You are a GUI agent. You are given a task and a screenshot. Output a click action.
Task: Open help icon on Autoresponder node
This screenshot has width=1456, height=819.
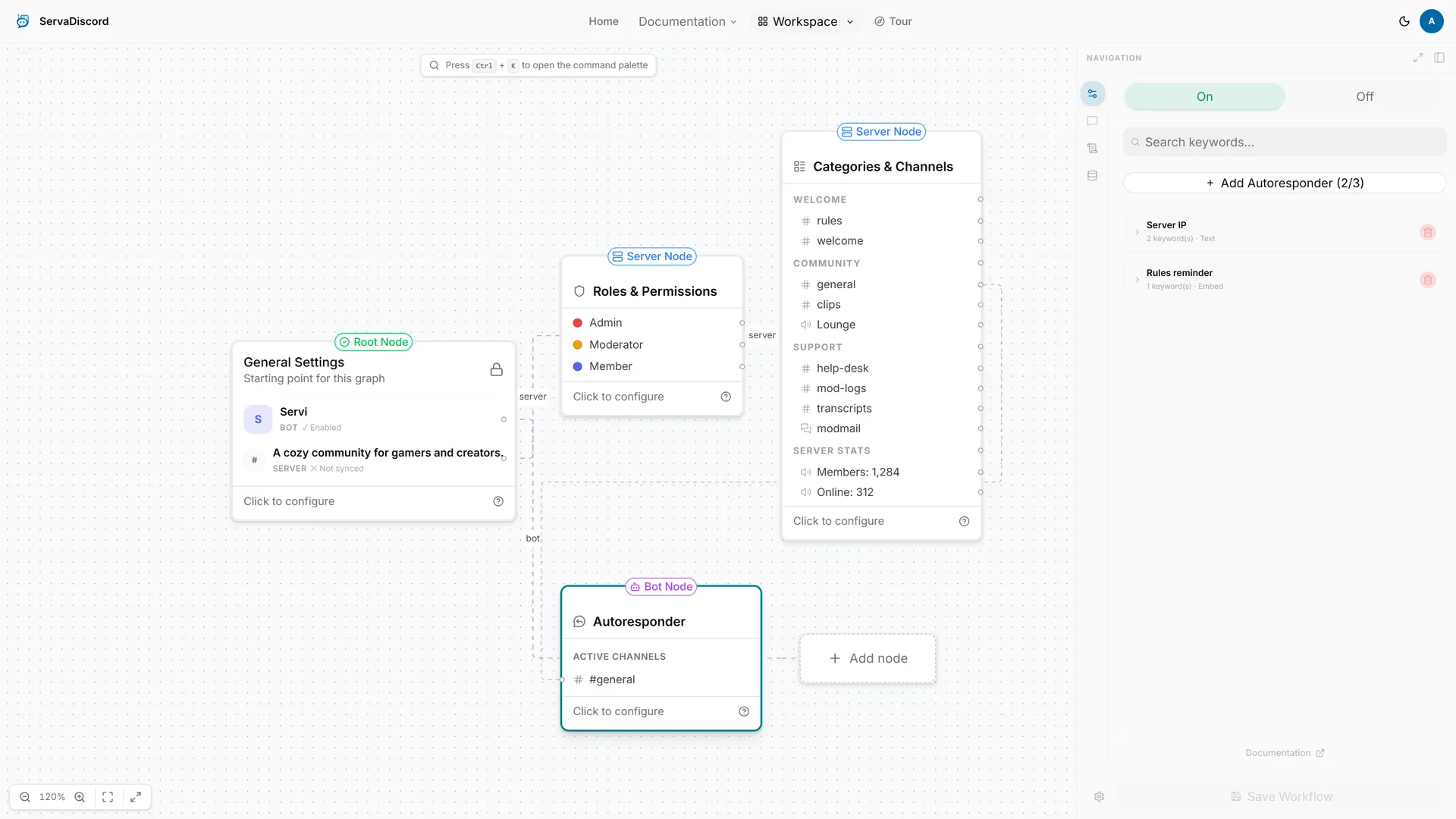(744, 711)
